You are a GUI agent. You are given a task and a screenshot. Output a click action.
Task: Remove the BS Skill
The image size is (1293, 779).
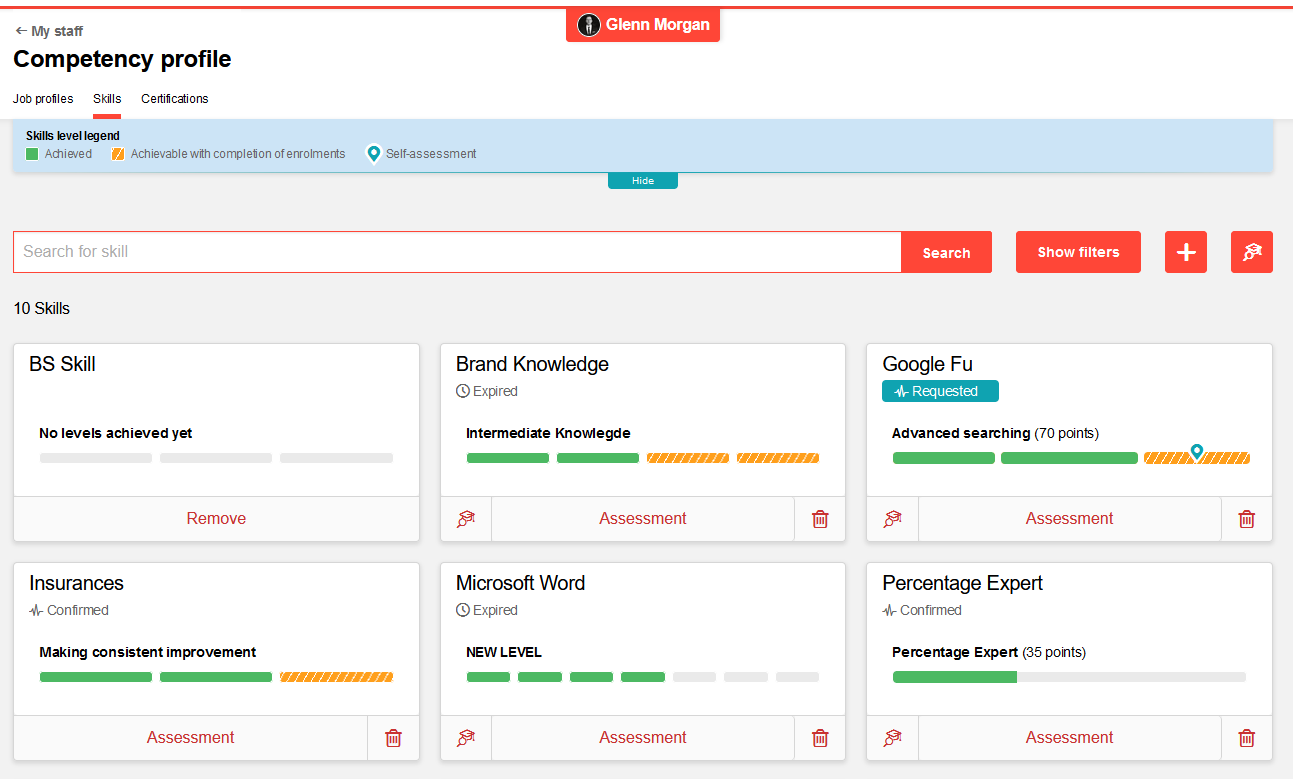[216, 519]
